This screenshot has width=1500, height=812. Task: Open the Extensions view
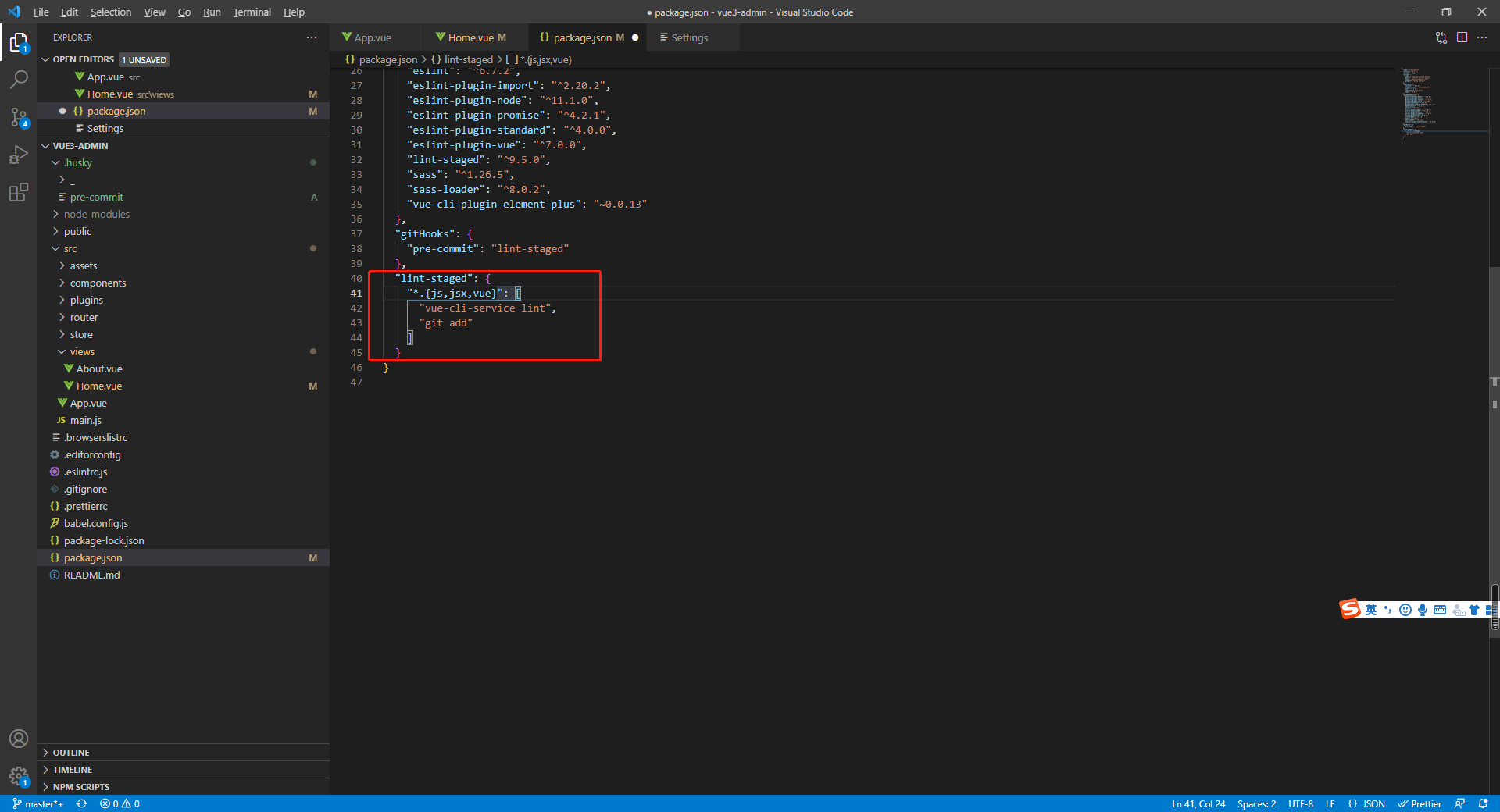point(19,192)
